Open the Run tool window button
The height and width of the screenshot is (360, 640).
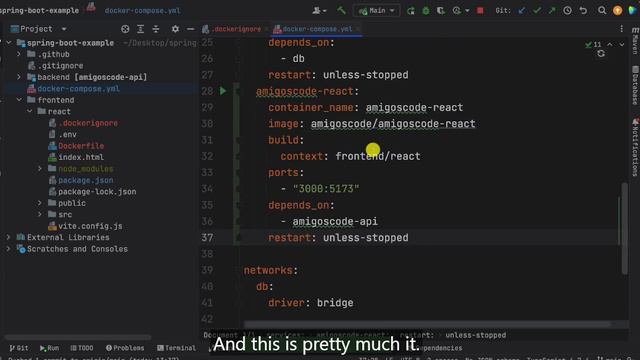coord(49,348)
